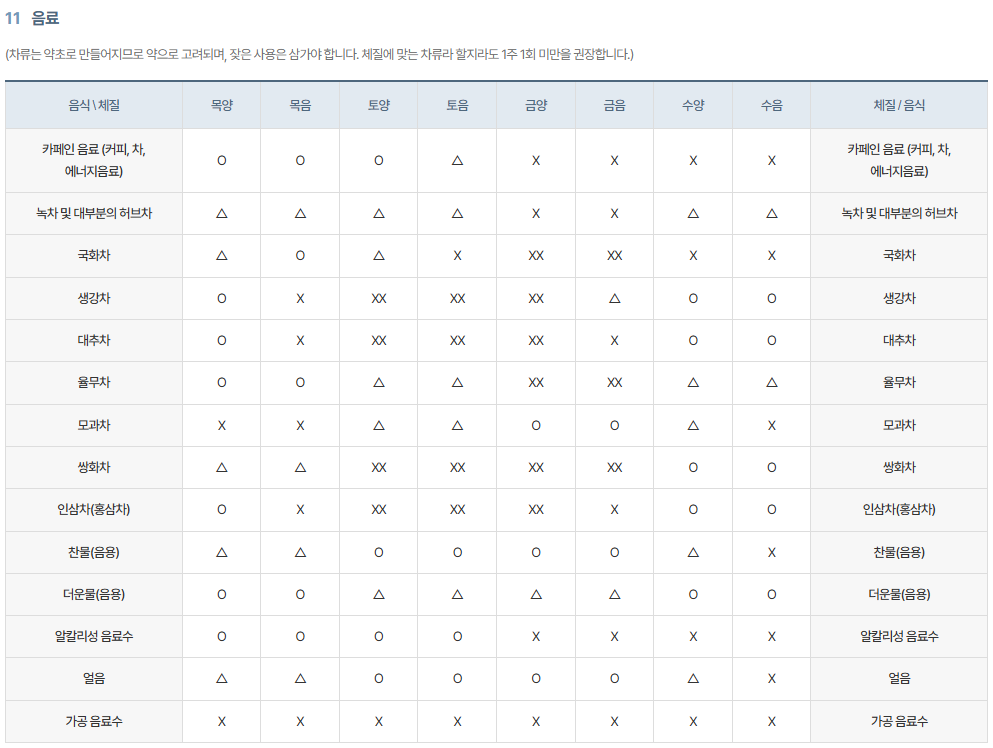Click the X in 모과차 row, 수음 column
This screenshot has width=993, height=748.
pyautogui.click(x=771, y=425)
